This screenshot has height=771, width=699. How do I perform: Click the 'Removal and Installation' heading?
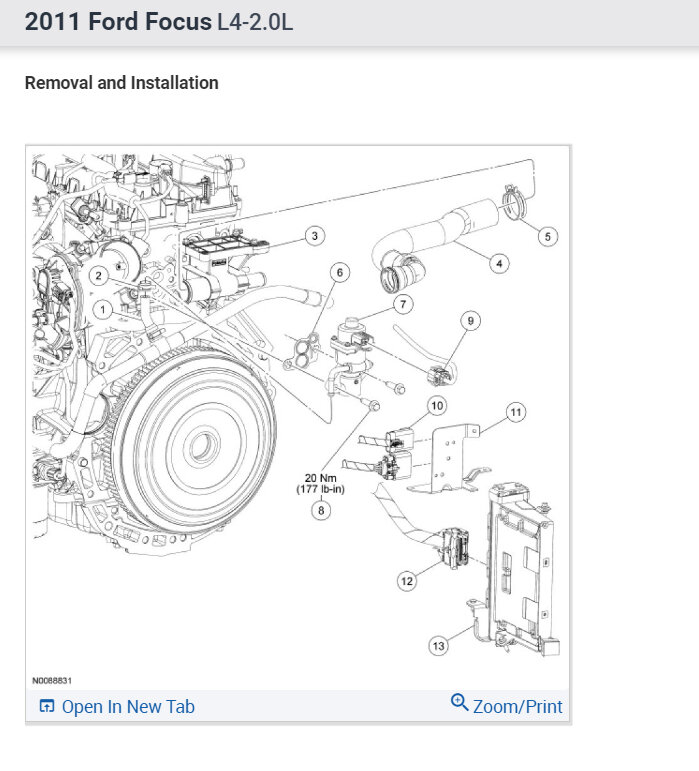coord(121,83)
